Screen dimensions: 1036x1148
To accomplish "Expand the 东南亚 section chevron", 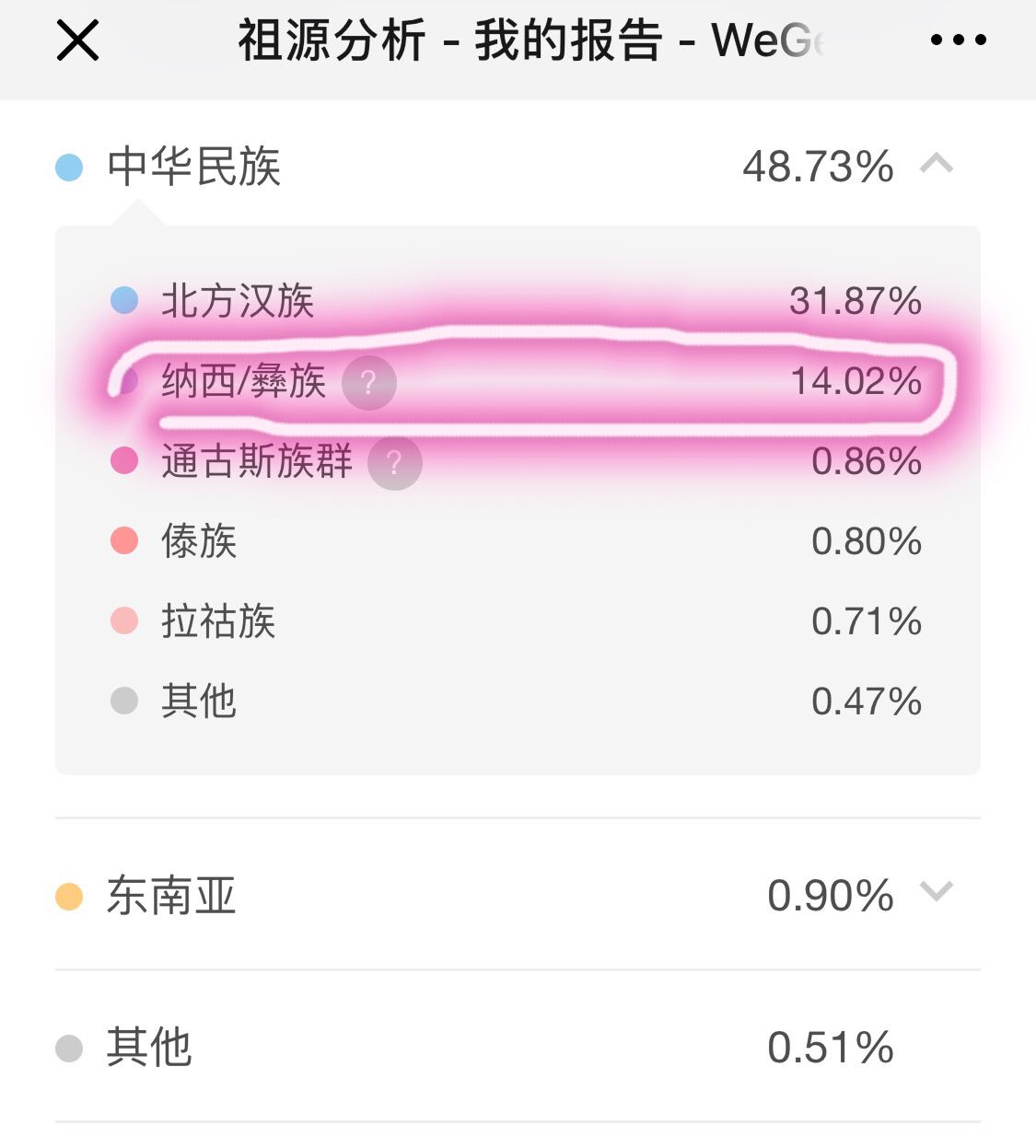I will (x=937, y=892).
